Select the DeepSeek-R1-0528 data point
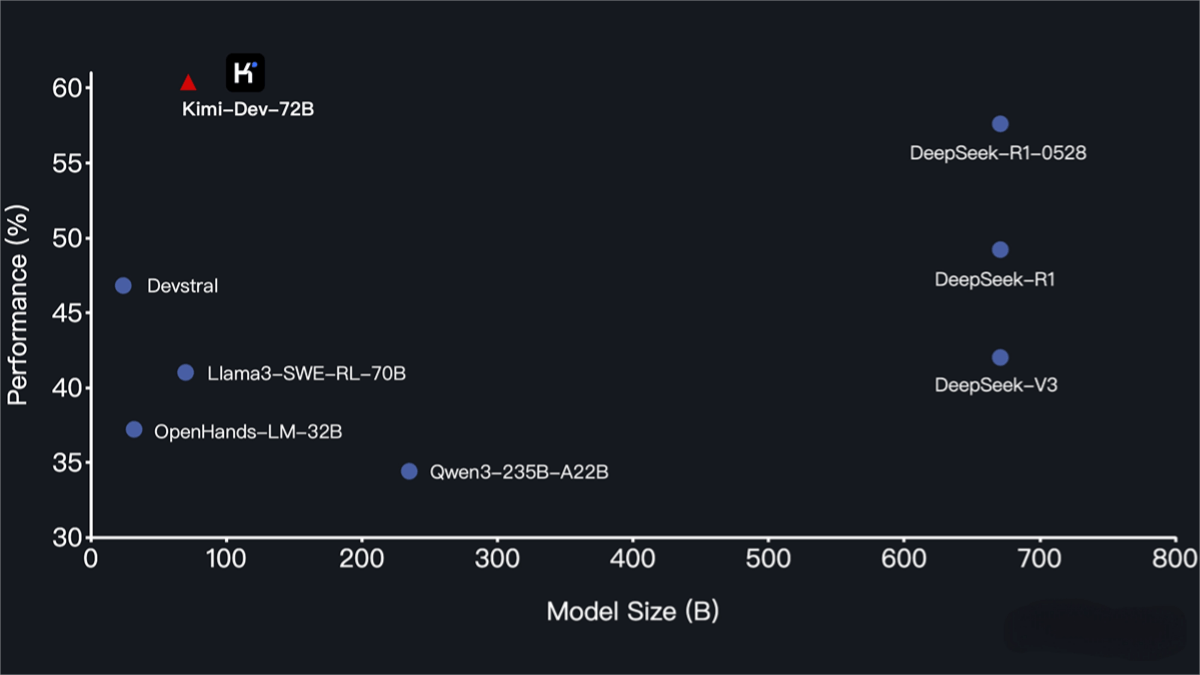 1000,124
